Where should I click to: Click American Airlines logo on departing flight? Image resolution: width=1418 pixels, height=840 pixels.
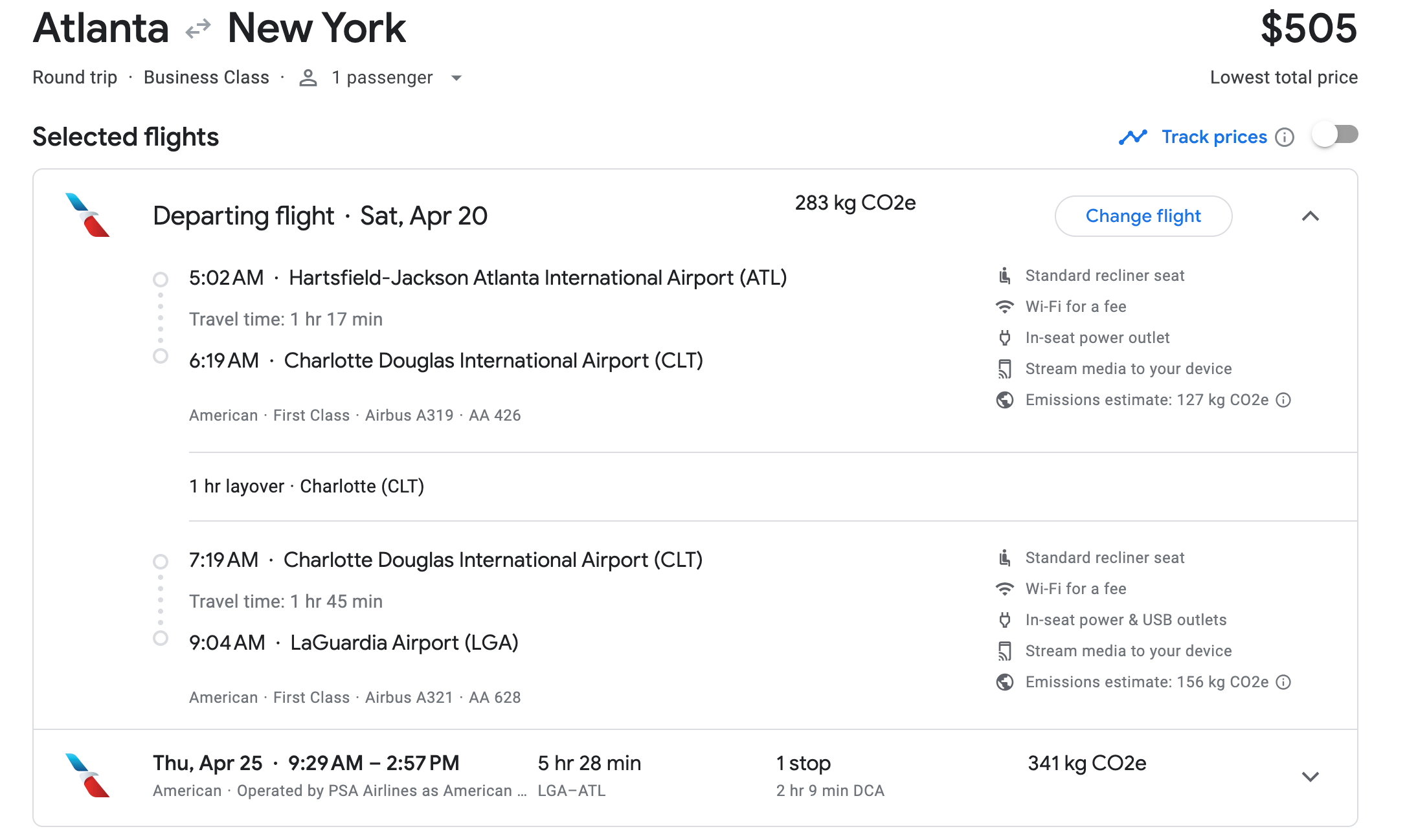[x=87, y=215]
